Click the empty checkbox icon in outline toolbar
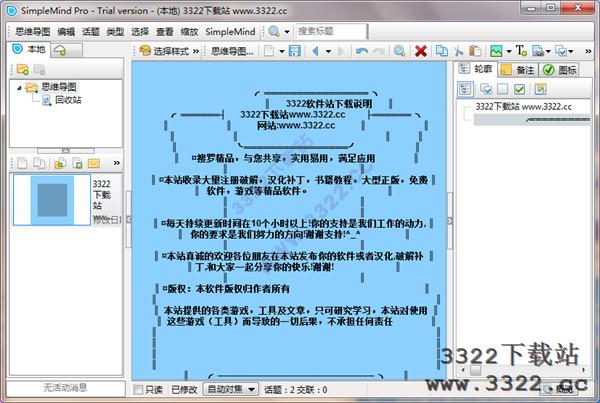Image resolution: width=600 pixels, height=403 pixels. pyautogui.click(x=502, y=89)
